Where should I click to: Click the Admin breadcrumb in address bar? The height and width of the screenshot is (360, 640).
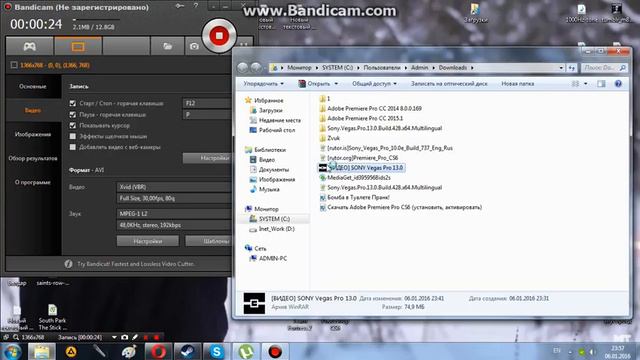click(419, 68)
